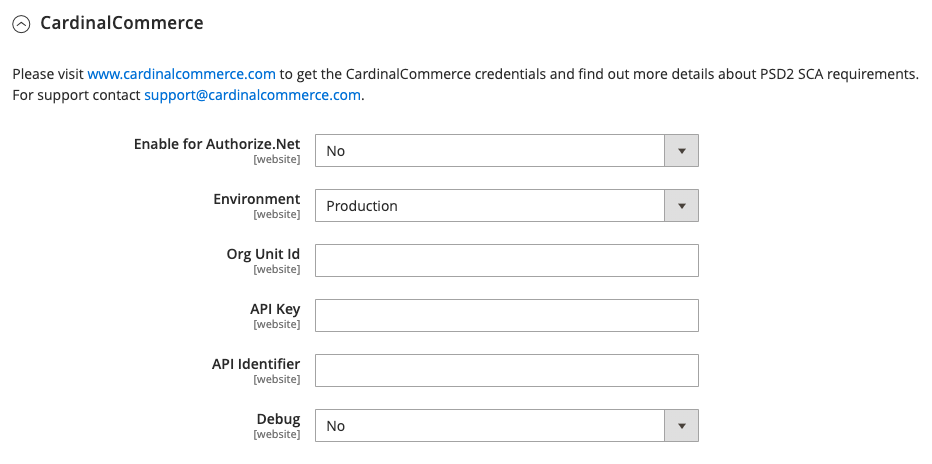Viewport: 932px width, 464px height.
Task: Click the Enable for Authorize.Net label
Action: pos(217,144)
